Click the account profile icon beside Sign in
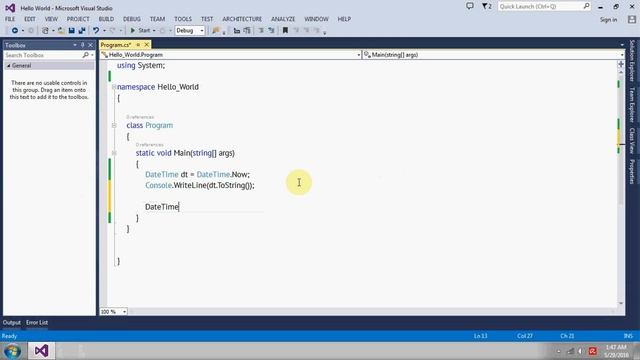This screenshot has height=360, width=640. tap(632, 19)
